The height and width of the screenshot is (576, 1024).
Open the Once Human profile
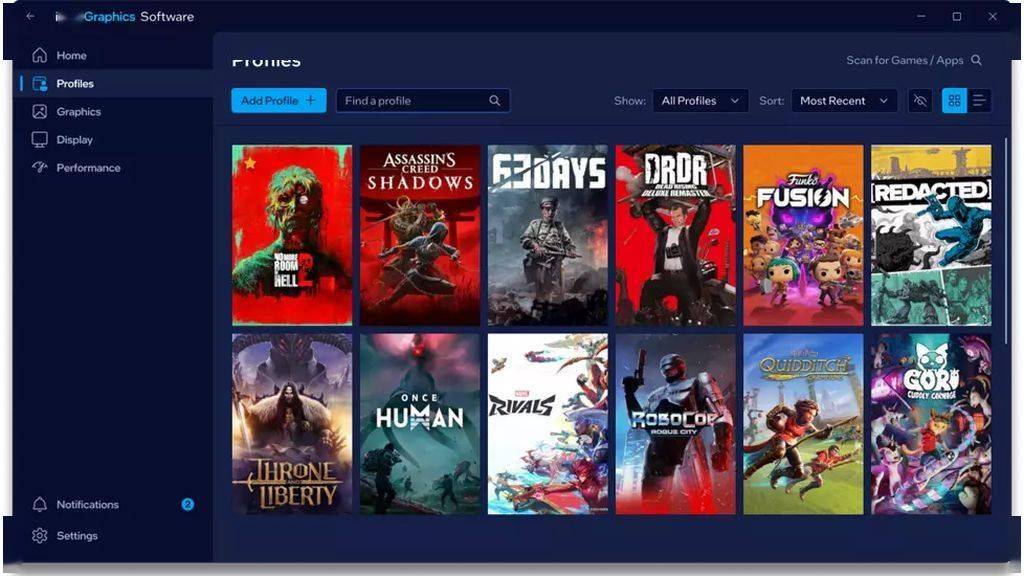[x=420, y=424]
